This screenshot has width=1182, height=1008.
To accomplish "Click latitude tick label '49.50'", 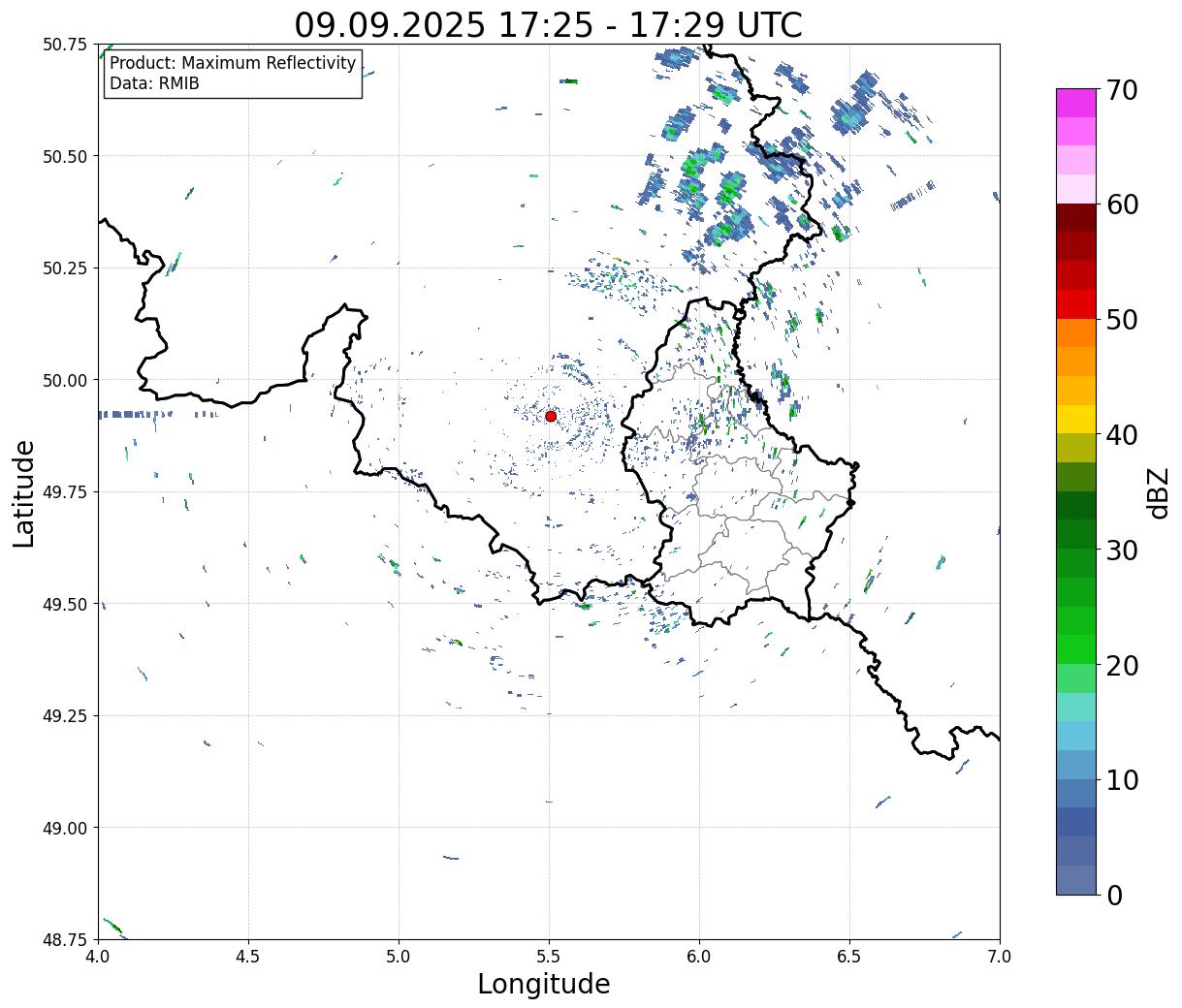I will pos(65,604).
